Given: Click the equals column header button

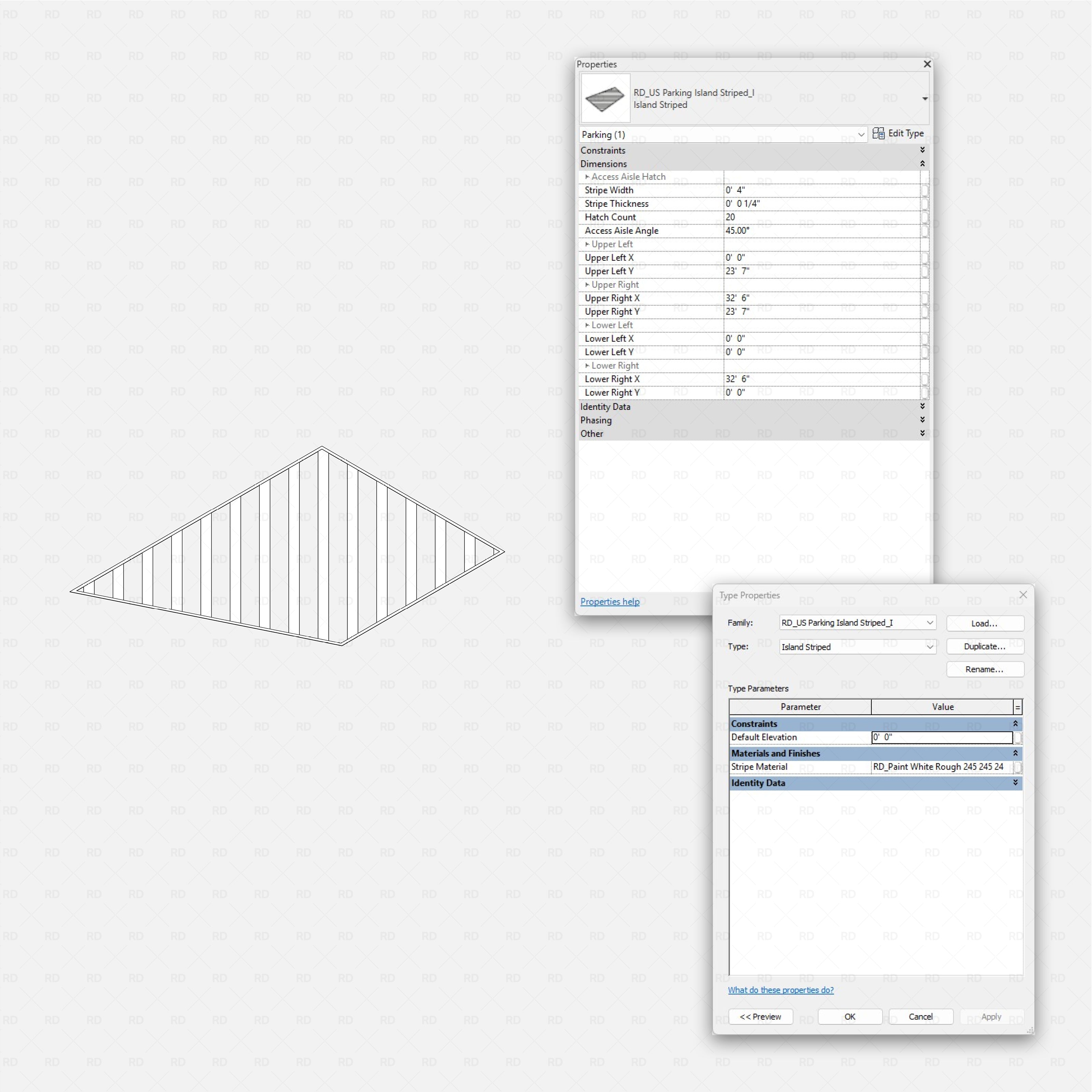Looking at the screenshot, I should tap(1017, 707).
